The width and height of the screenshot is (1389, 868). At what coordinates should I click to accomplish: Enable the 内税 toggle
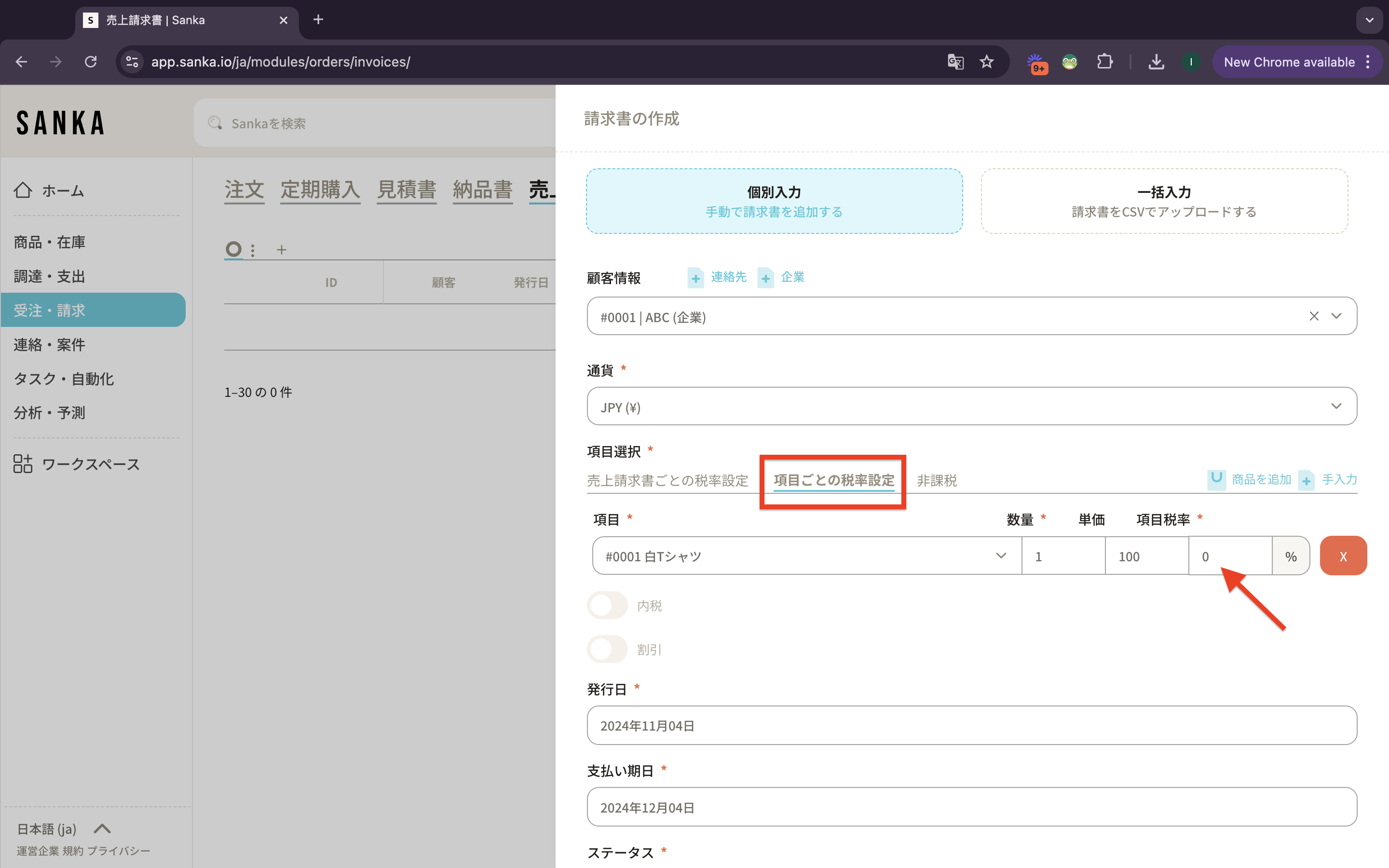coord(607,606)
